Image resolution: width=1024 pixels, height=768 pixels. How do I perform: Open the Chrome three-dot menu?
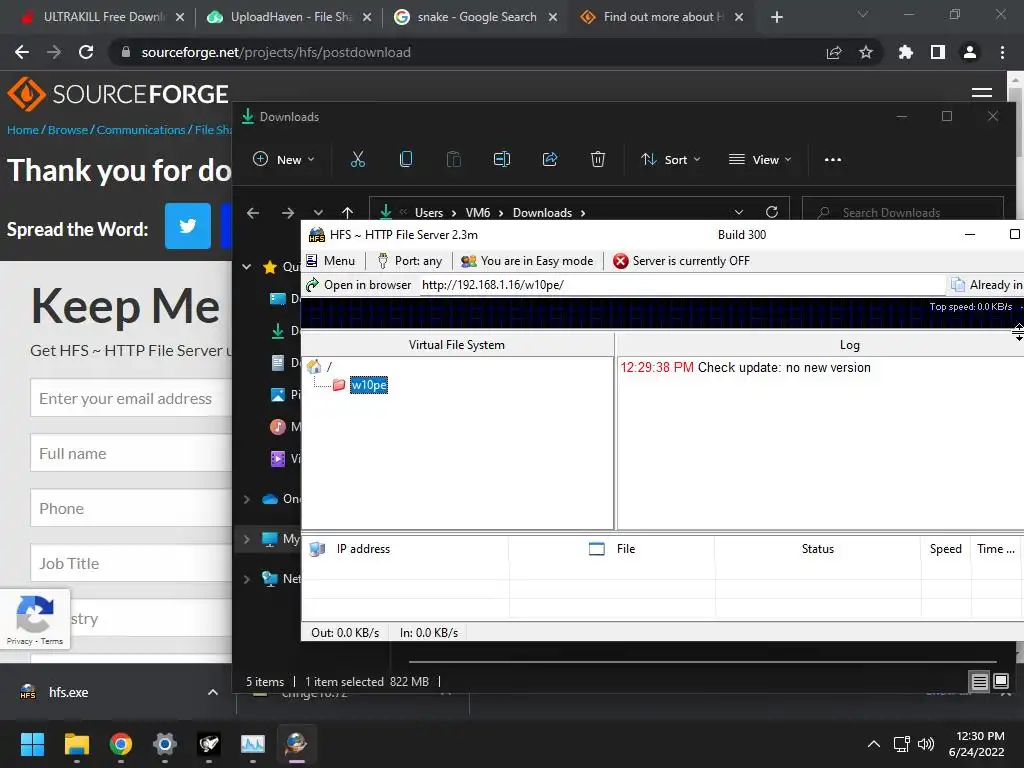(1002, 52)
